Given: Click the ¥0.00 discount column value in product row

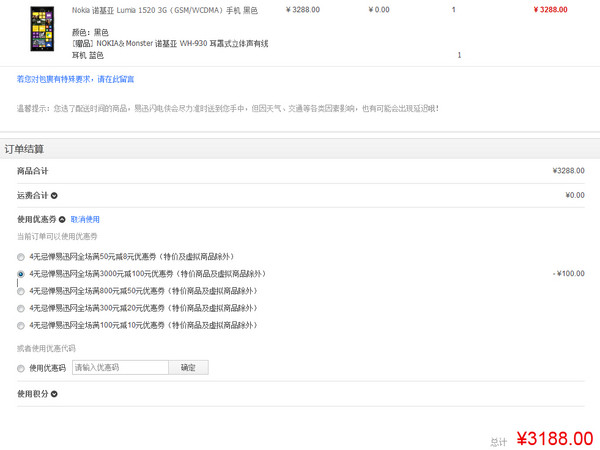Looking at the screenshot, I should click(x=379, y=10).
